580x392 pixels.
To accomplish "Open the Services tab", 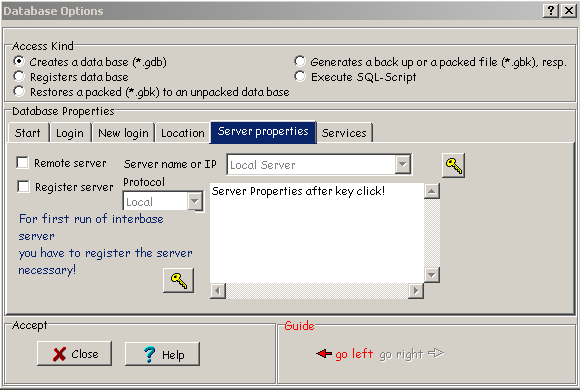I will pyautogui.click(x=344, y=133).
